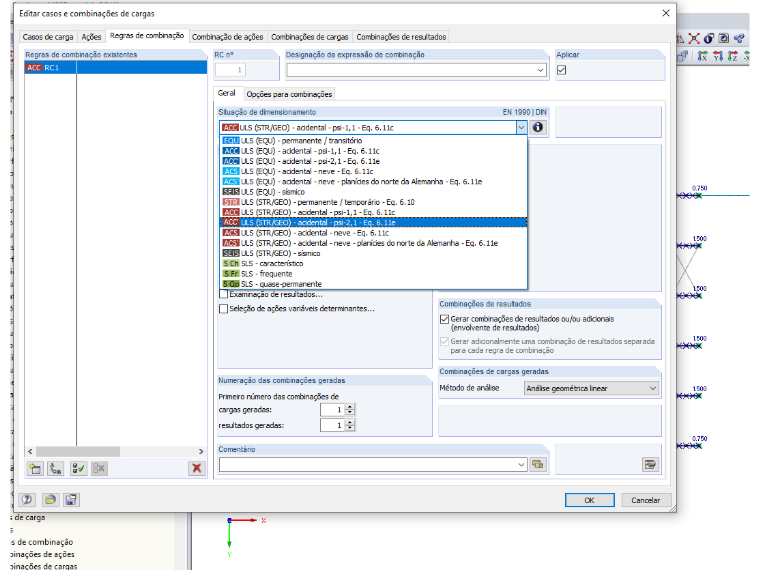Screen dimensions: 760x570
Task: Open Regras de combinação tab
Action: (147, 36)
